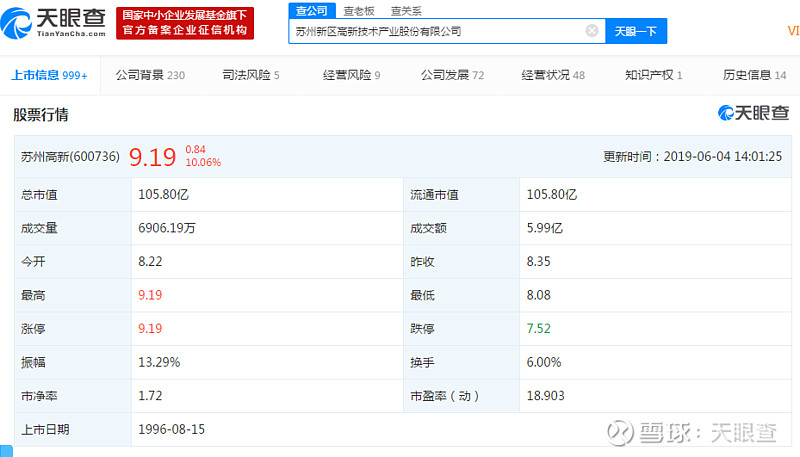Click the 今开 value 8.22
The height and width of the screenshot is (457, 800).
click(x=150, y=262)
